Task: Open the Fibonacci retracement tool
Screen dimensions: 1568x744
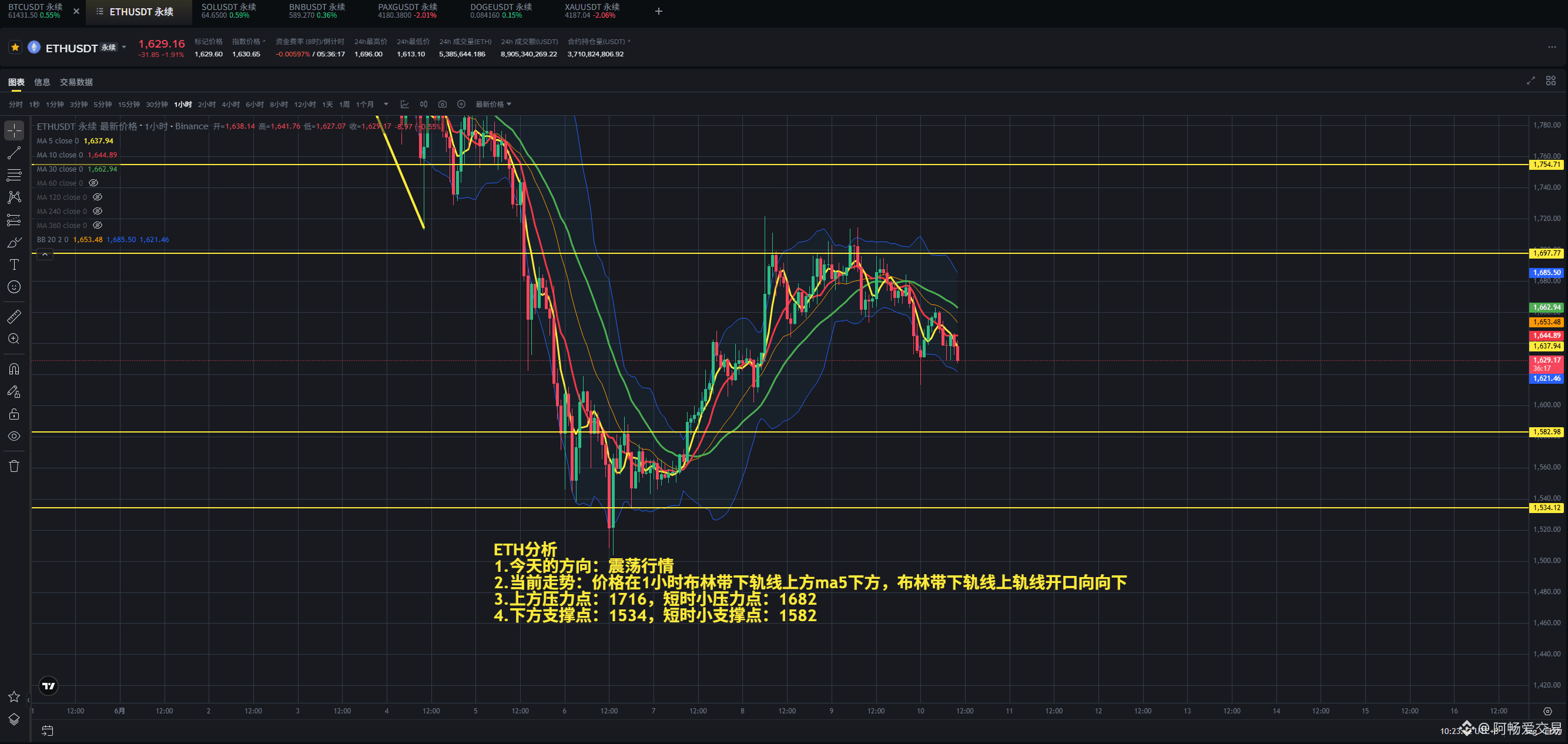Action: pyautogui.click(x=14, y=175)
